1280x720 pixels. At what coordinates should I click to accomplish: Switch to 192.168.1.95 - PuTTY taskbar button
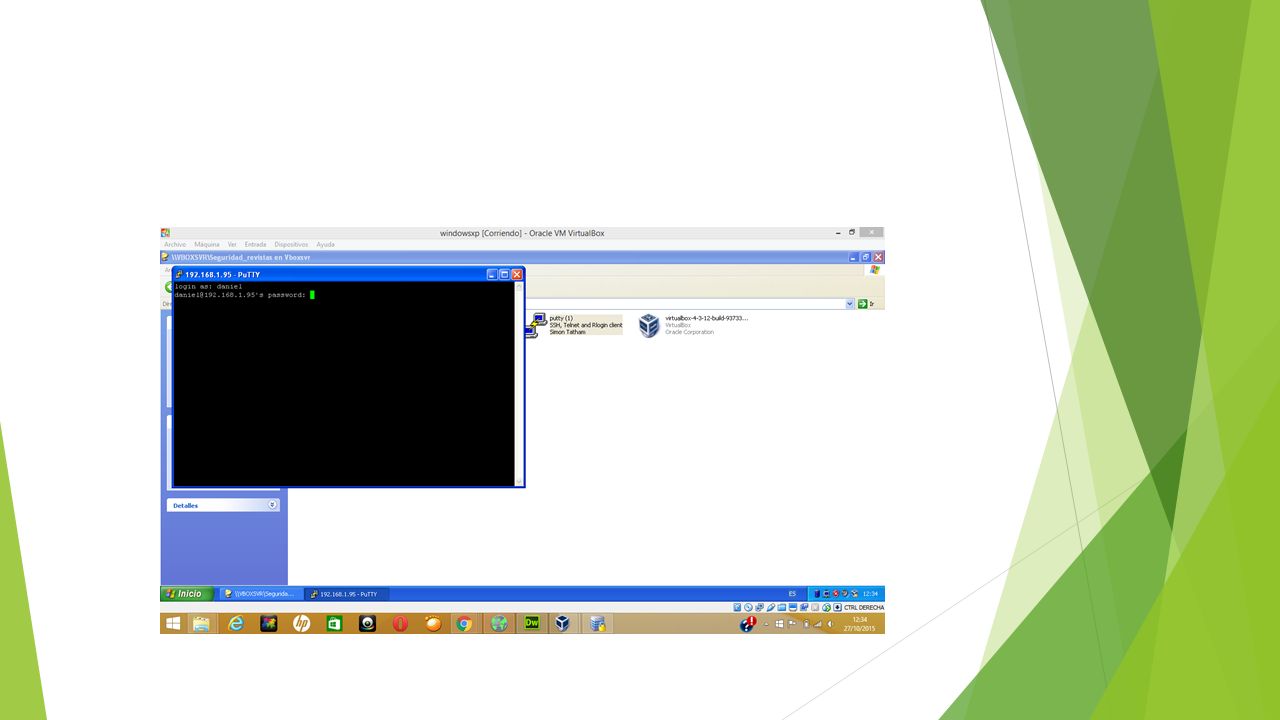click(x=346, y=593)
